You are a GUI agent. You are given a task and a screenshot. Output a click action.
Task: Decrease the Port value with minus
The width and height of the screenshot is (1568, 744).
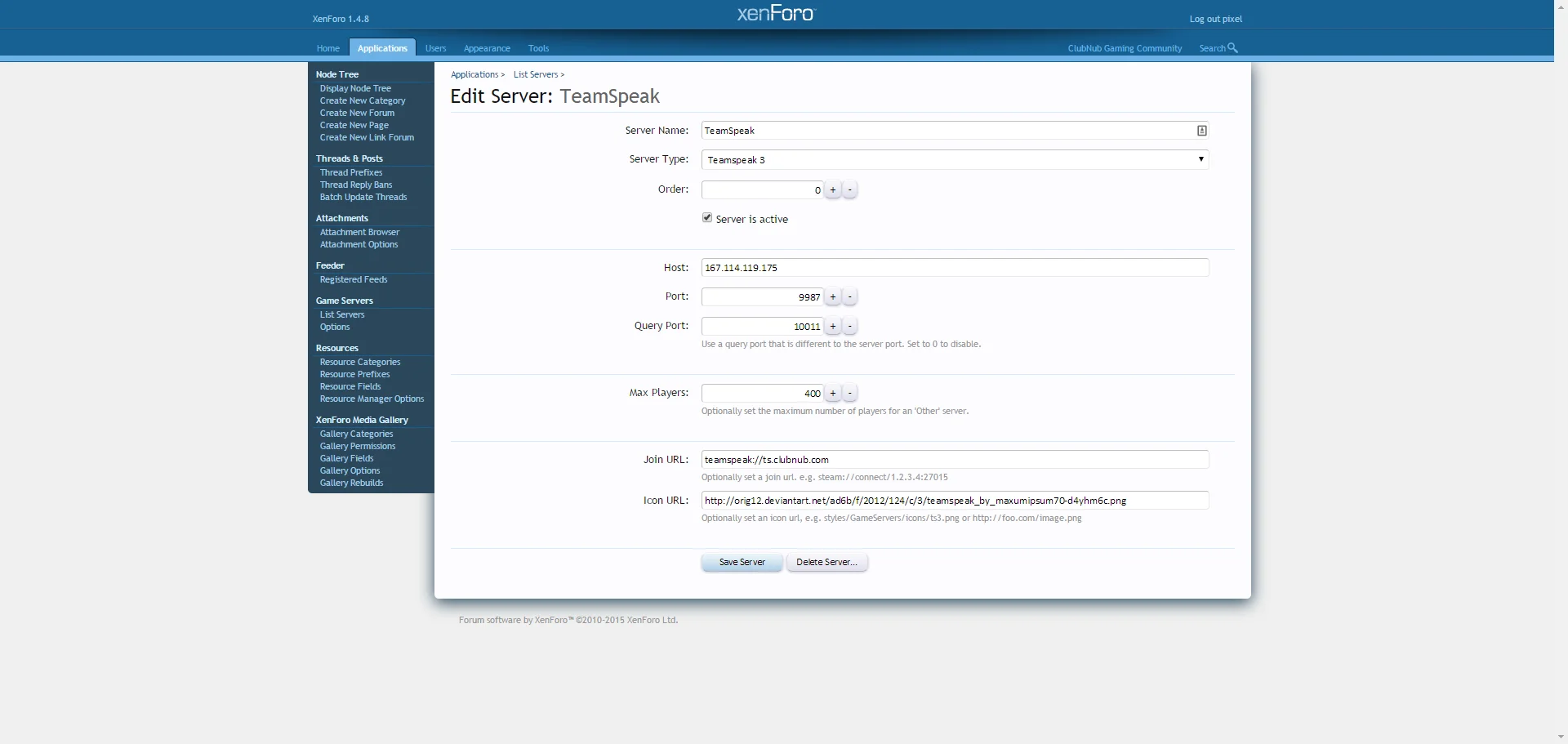[850, 297]
